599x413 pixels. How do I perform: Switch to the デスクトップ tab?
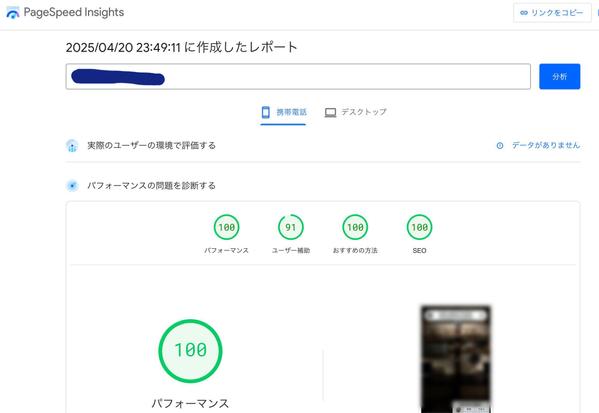coord(356,113)
